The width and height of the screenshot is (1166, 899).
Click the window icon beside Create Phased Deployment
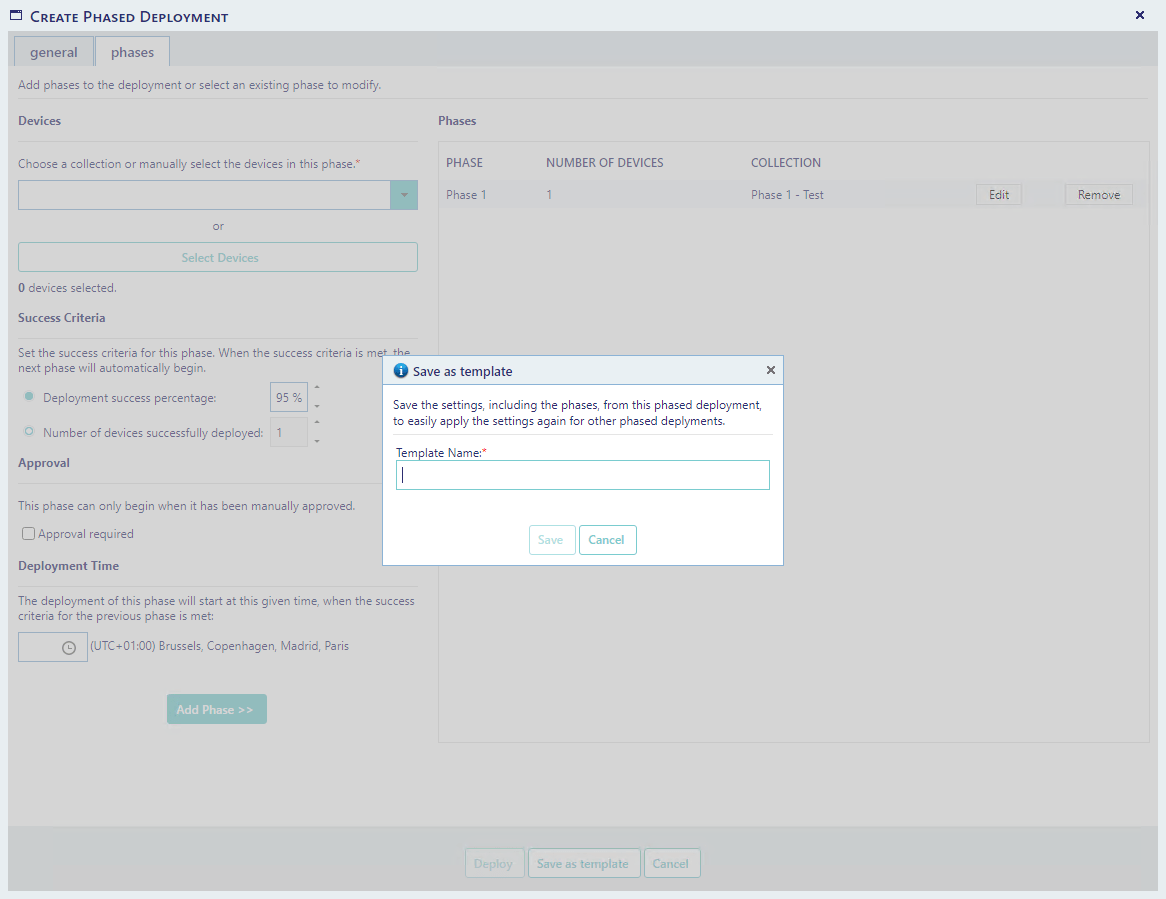click(16, 15)
